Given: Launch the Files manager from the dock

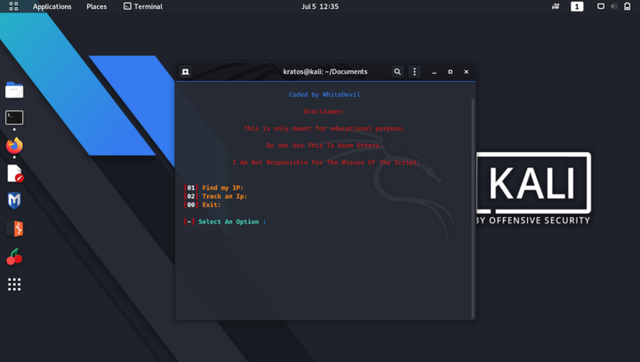Looking at the screenshot, I should [14, 90].
